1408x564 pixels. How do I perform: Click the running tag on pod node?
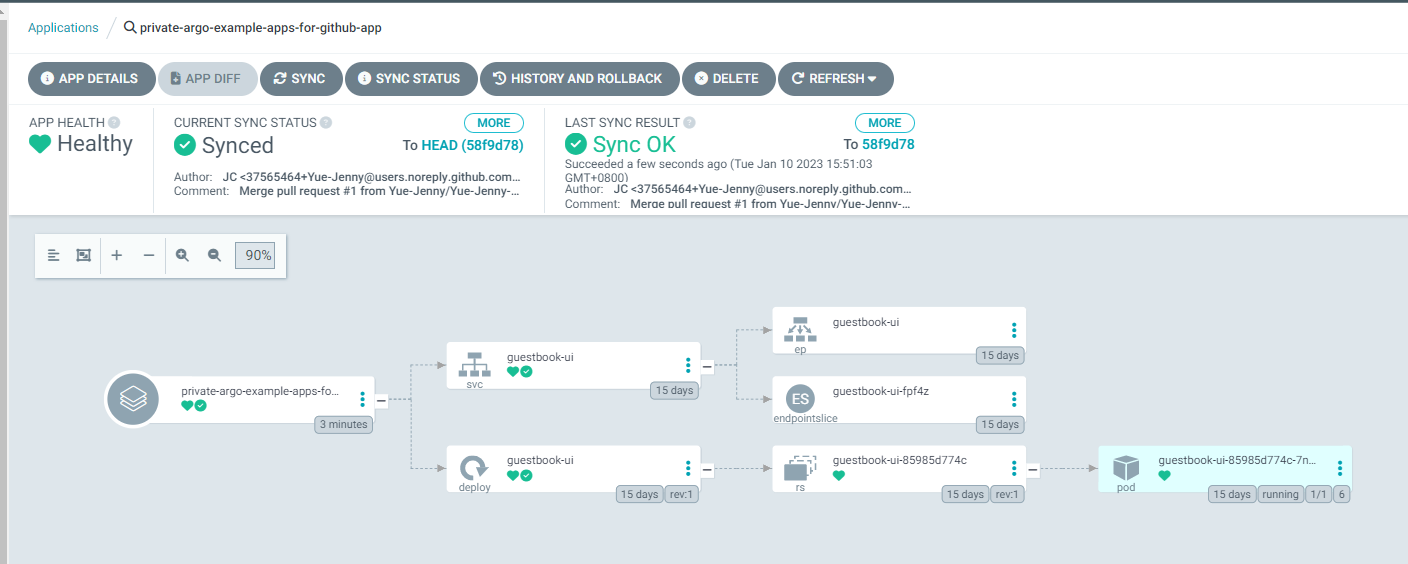pos(1280,494)
